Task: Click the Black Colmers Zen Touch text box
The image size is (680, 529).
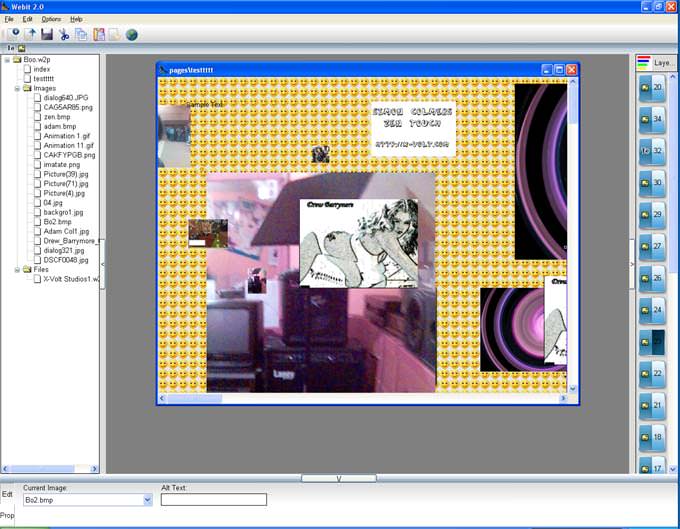Action: [413, 129]
